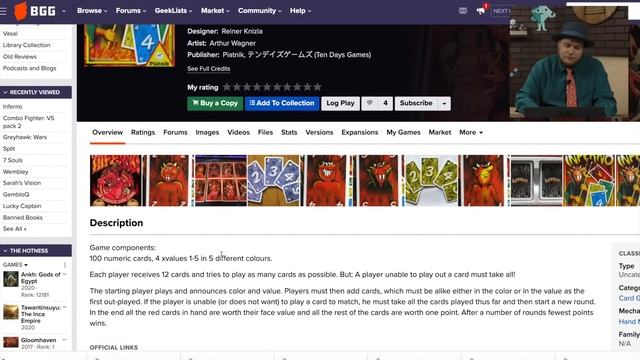Viewport: 640px width, 360px height.
Task: Open Lucky Captain recently viewed link
Action: (x=22, y=206)
